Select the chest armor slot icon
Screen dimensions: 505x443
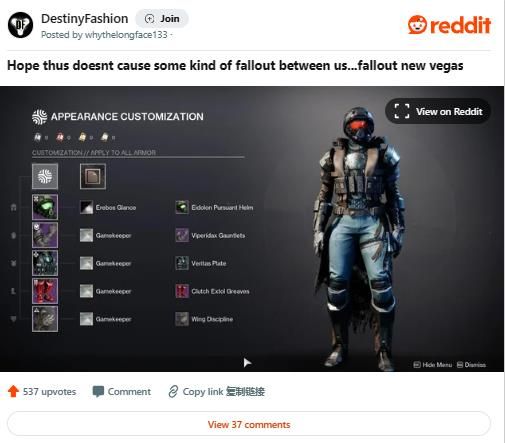pos(45,263)
